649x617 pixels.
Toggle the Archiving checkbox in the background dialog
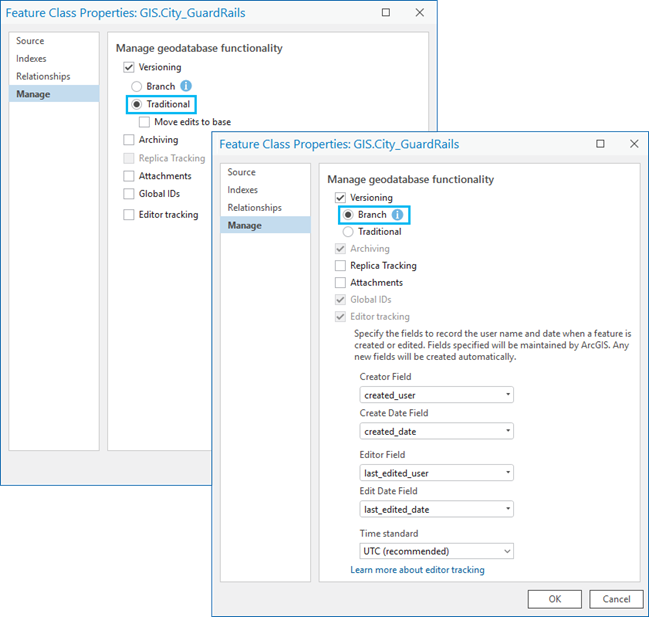129,140
